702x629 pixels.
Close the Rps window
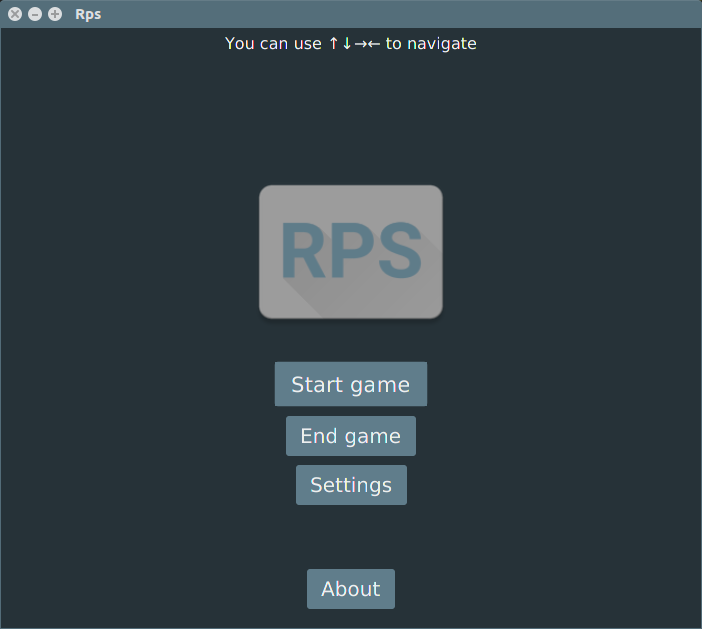pyautogui.click(x=15, y=14)
